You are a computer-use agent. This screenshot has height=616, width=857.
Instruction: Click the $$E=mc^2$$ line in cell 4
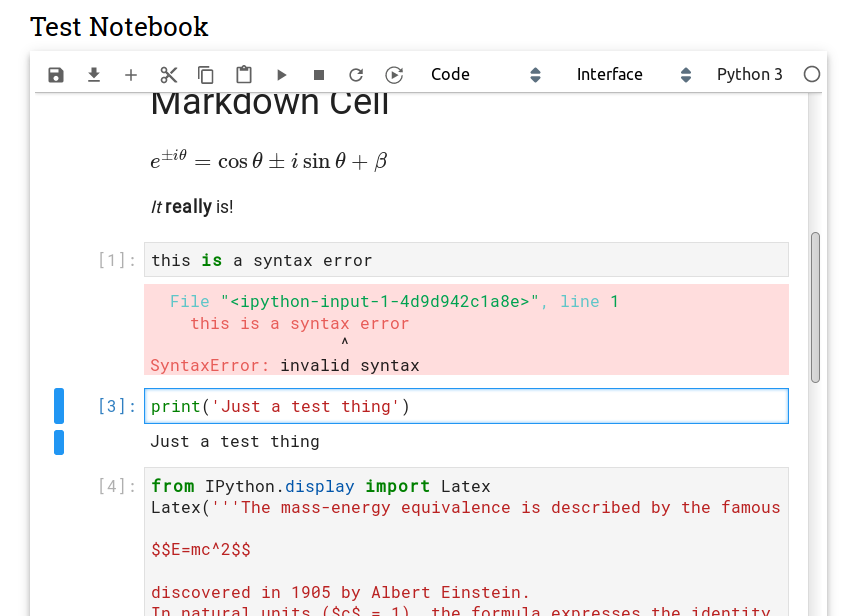click(201, 549)
